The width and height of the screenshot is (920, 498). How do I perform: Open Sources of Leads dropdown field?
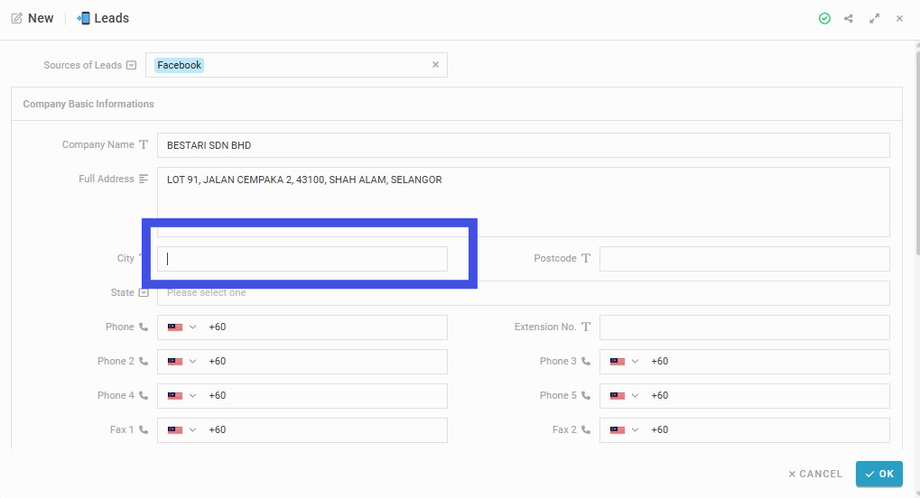click(x=296, y=65)
